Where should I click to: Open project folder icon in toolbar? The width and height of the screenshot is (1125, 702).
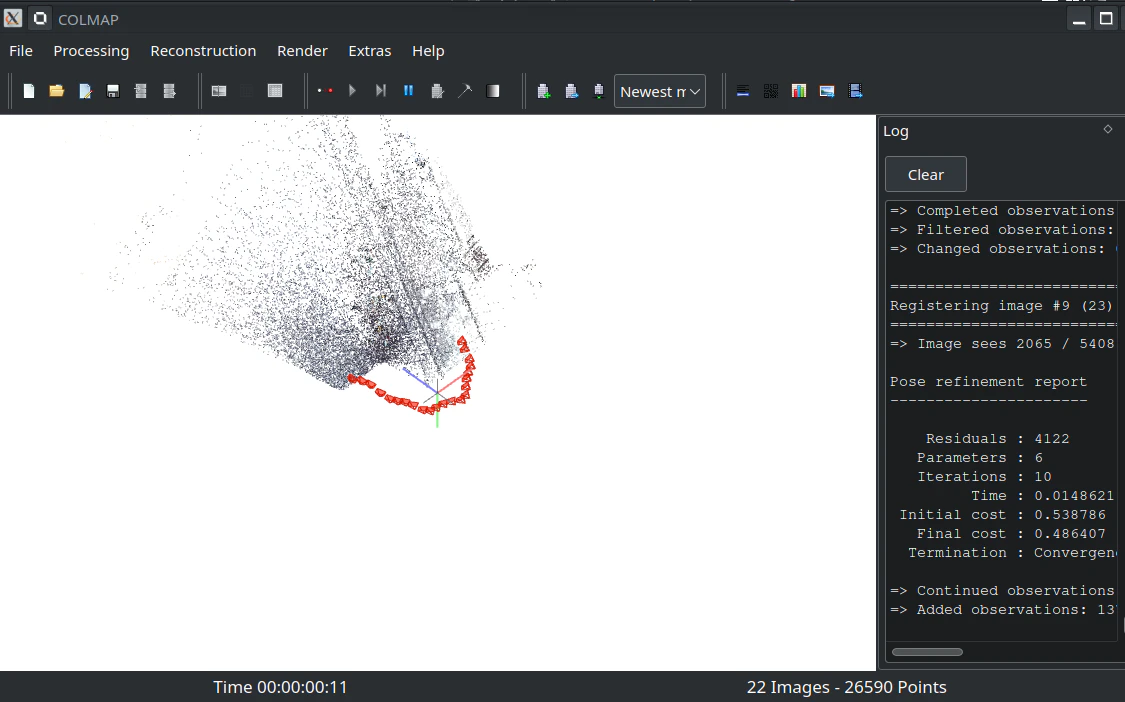pyautogui.click(x=57, y=91)
